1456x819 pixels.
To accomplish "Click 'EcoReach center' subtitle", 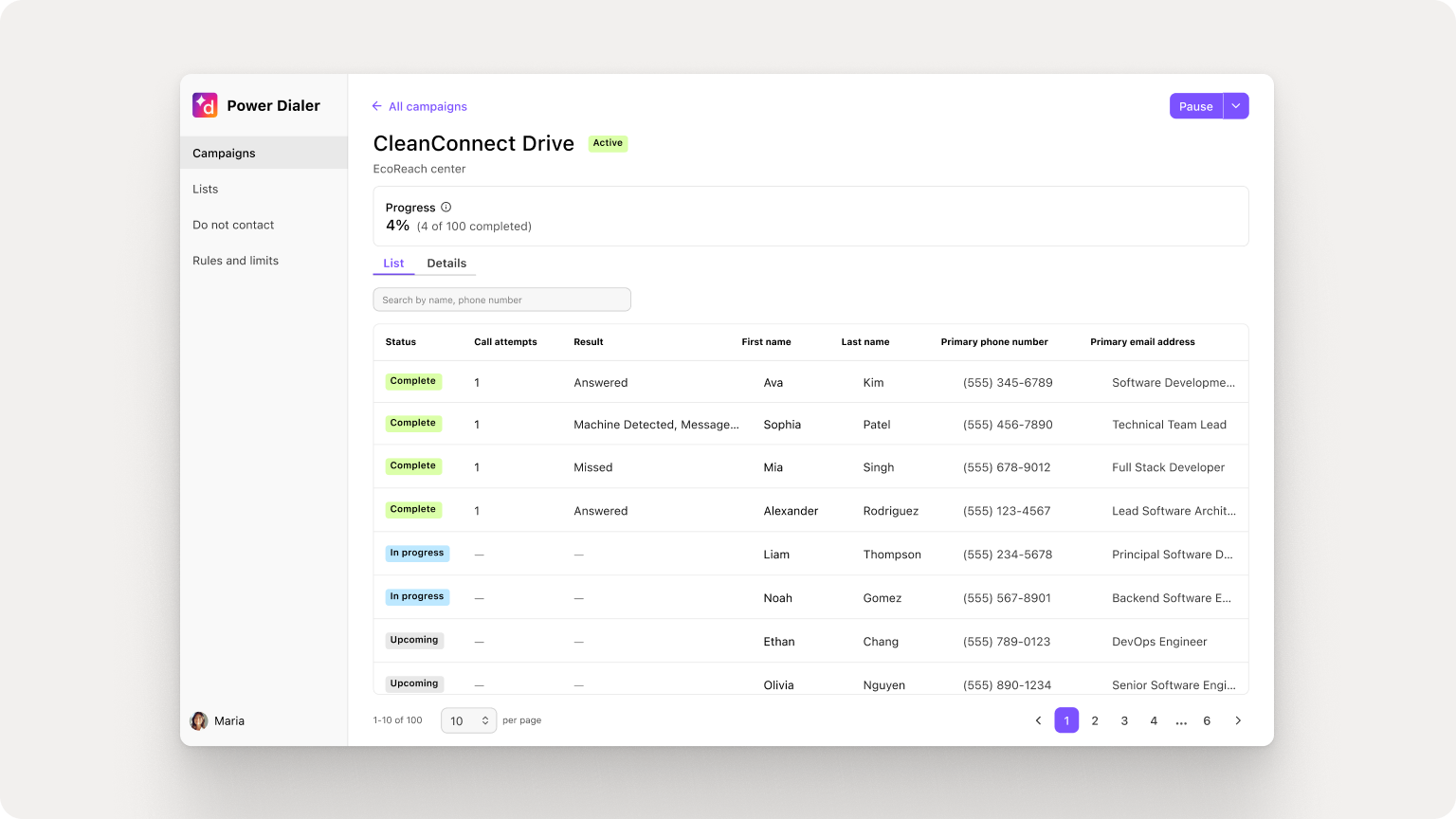I will coord(419,169).
